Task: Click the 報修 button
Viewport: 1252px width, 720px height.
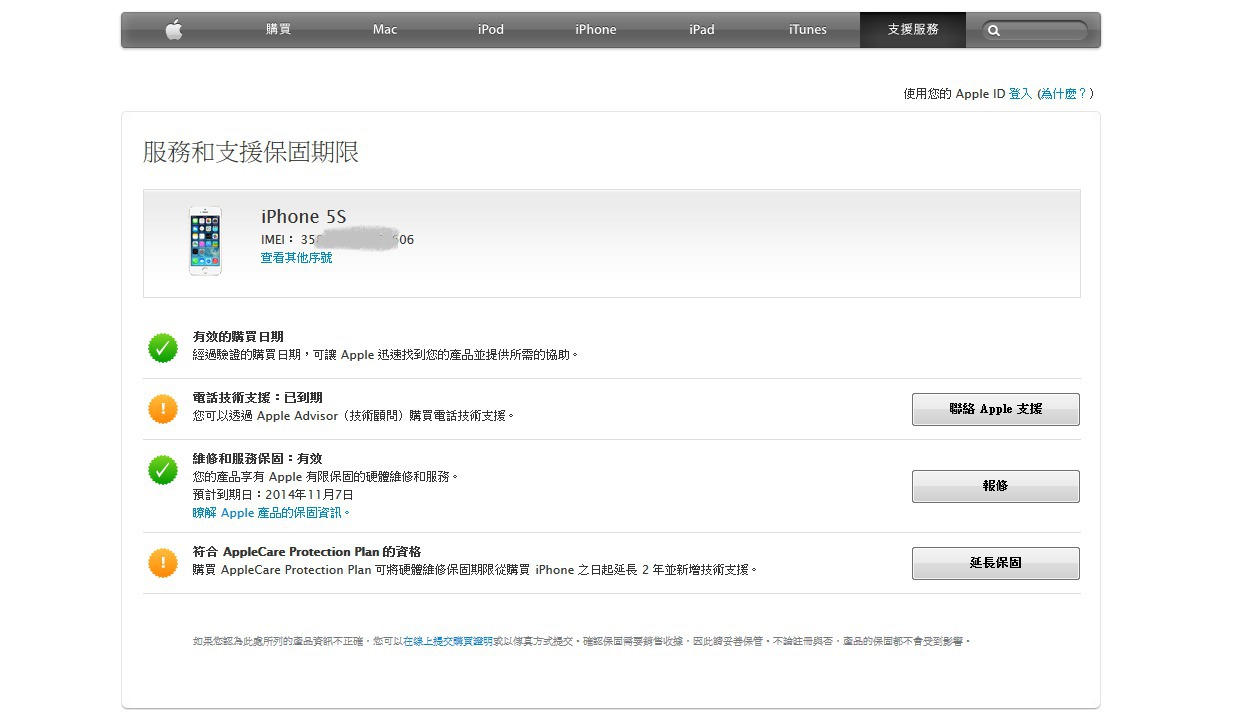Action: coord(996,486)
